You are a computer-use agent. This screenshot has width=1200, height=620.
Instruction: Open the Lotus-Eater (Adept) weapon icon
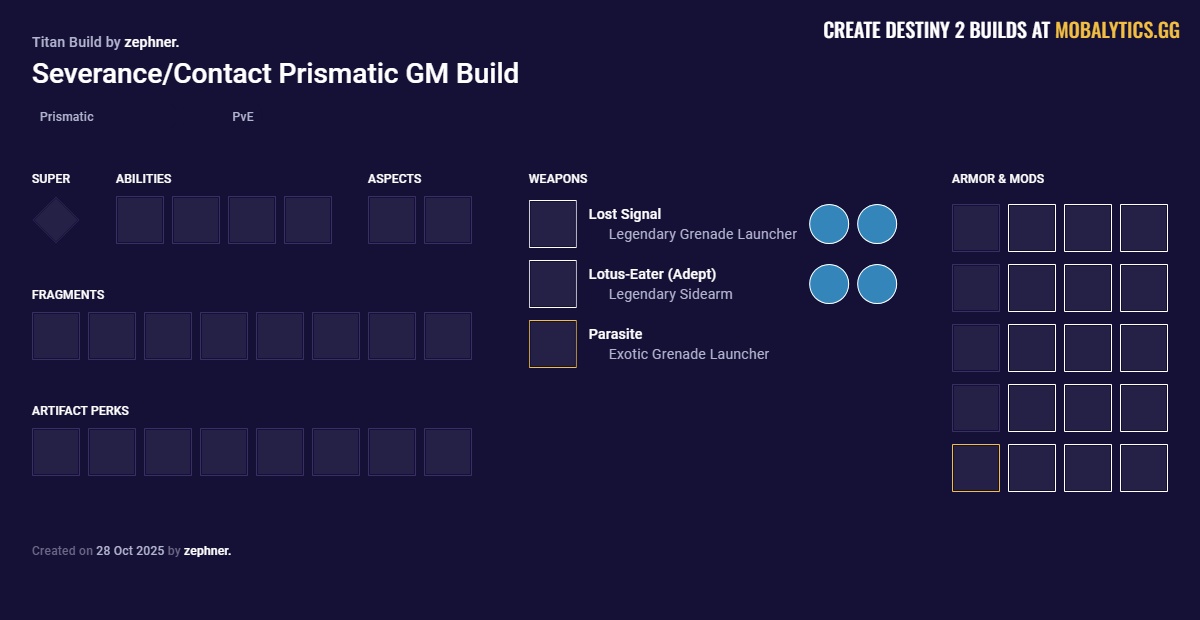click(553, 283)
